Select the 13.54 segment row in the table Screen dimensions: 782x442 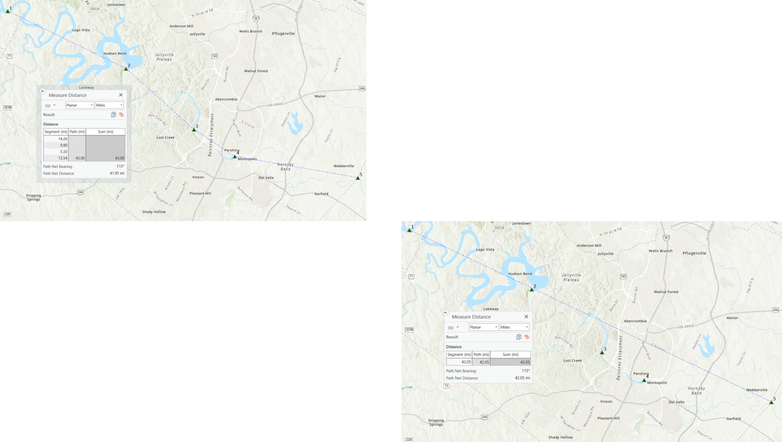(x=84, y=158)
